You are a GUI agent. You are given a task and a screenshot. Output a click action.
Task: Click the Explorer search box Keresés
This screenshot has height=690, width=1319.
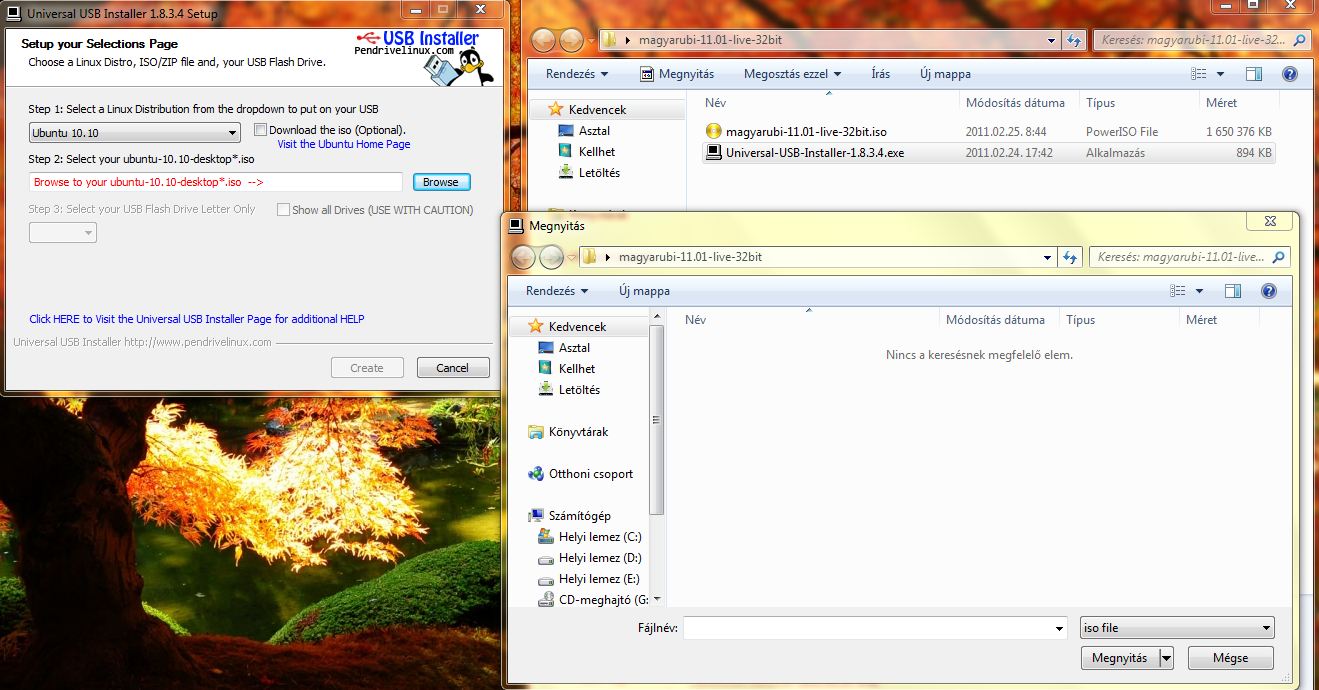pos(1201,41)
